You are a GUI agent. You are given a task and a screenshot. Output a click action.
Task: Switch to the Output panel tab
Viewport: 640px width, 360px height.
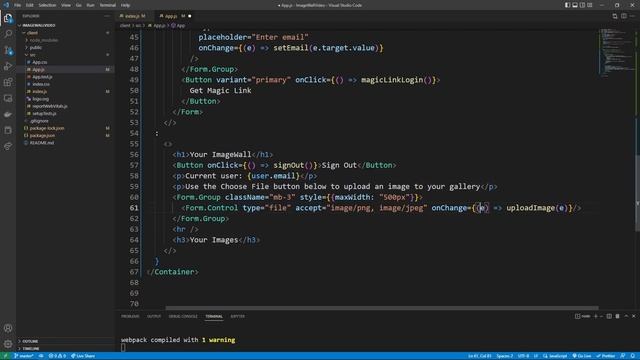(154, 316)
